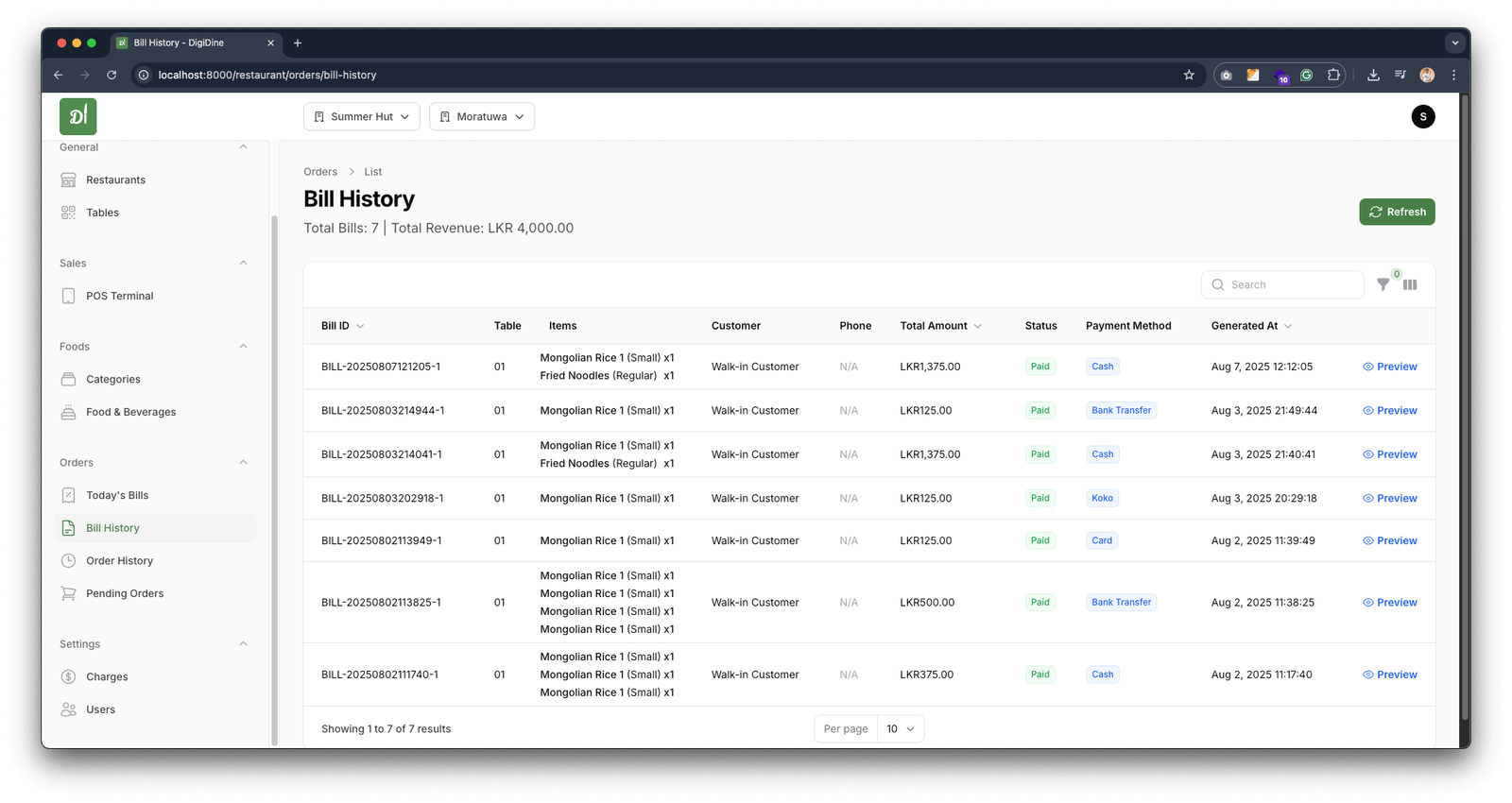Image resolution: width=1512 pixels, height=803 pixels.
Task: Click the green Refresh button
Action: (x=1397, y=212)
